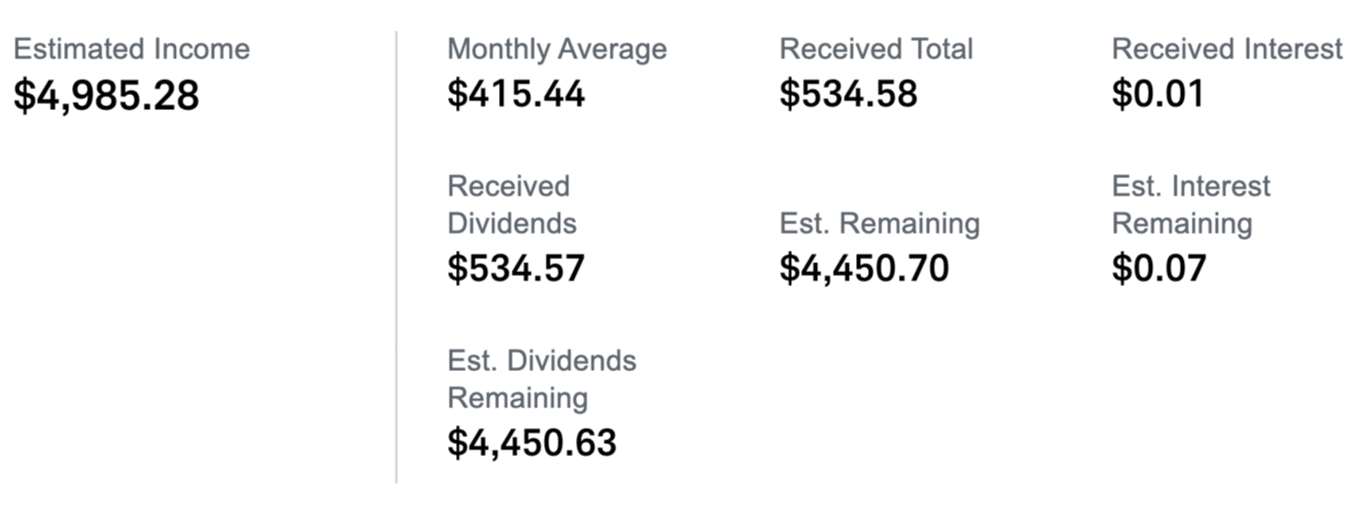
Task: Select the $0.07 interest remaining value
Action: coord(1159,268)
